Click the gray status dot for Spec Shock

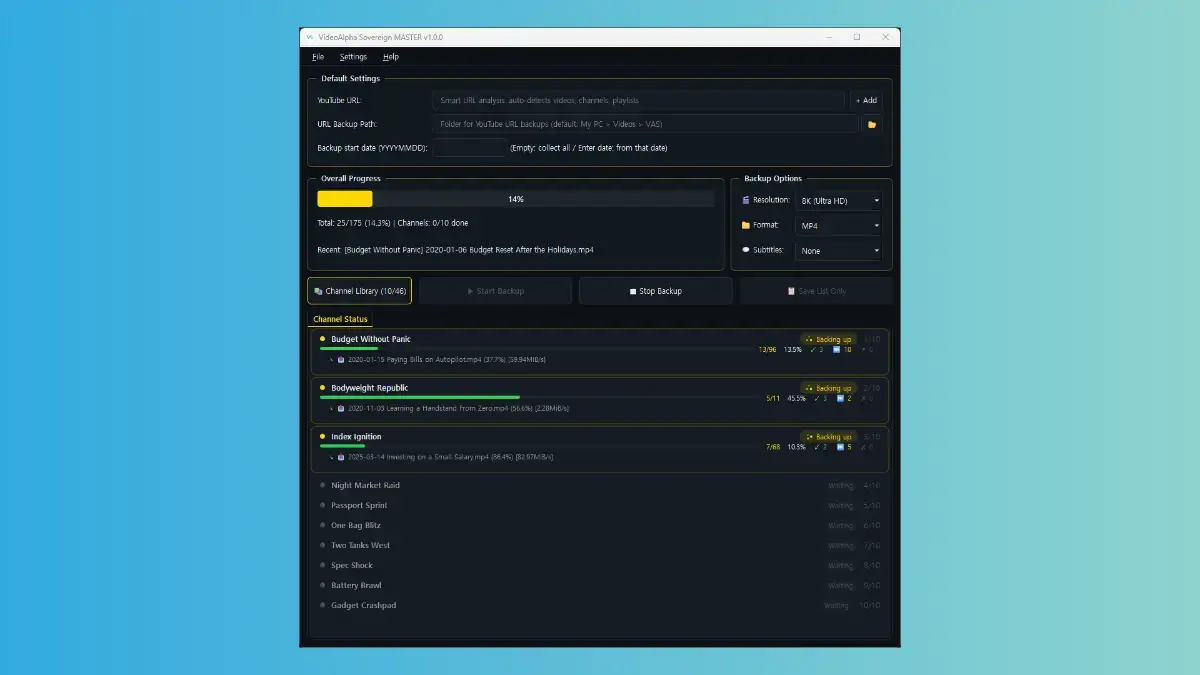tap(322, 565)
